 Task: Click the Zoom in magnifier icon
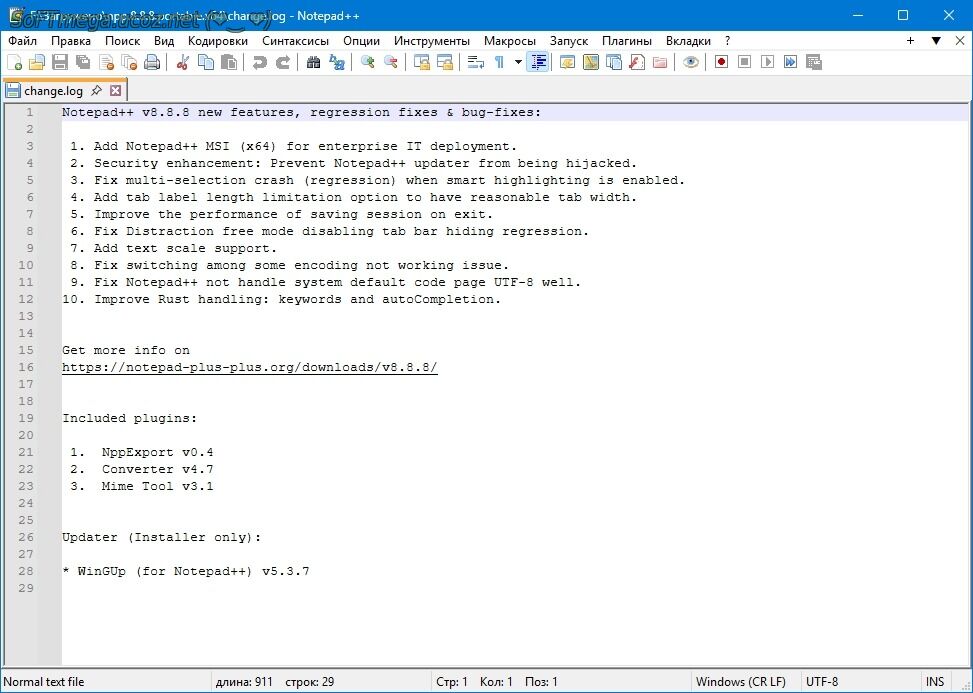[368, 62]
